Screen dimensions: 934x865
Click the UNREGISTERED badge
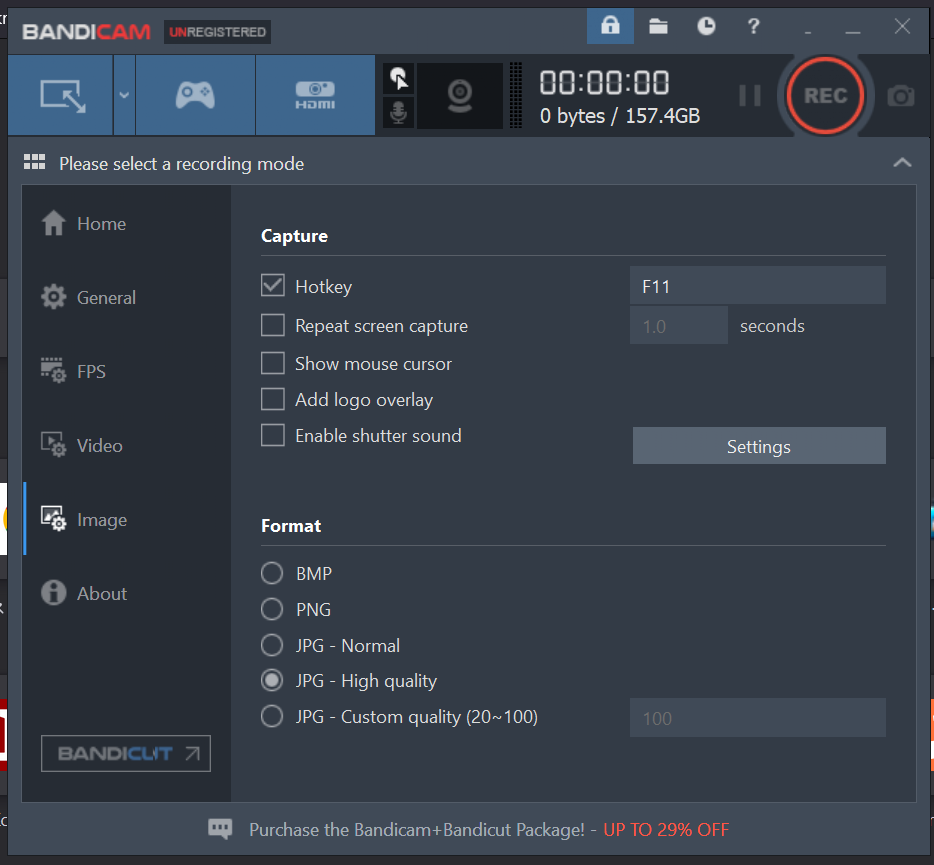tap(217, 32)
